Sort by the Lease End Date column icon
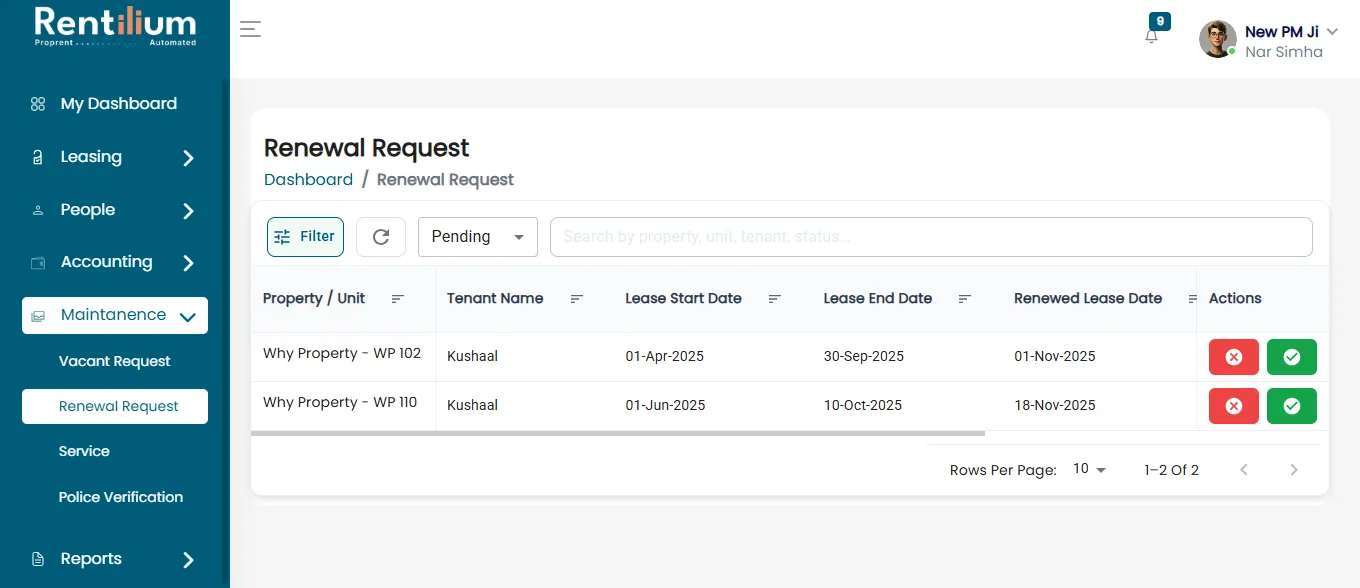 coord(965,299)
